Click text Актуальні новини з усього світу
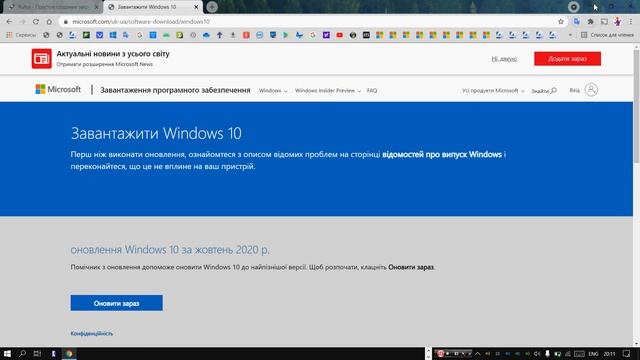Image resolution: width=640 pixels, height=360 pixels. coord(113,54)
